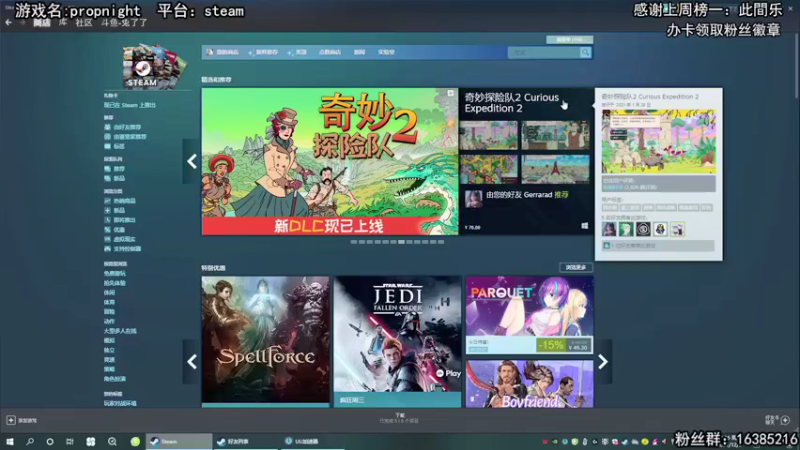Click second screenshot thumbnail of Curious Expedition 2
Image resolution: width=800 pixels, height=450 pixels.
point(555,135)
